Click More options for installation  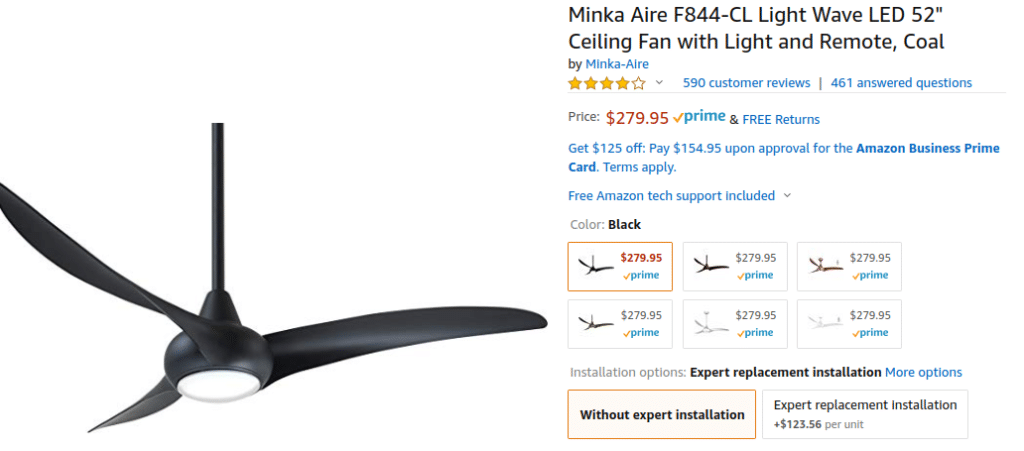tap(923, 372)
